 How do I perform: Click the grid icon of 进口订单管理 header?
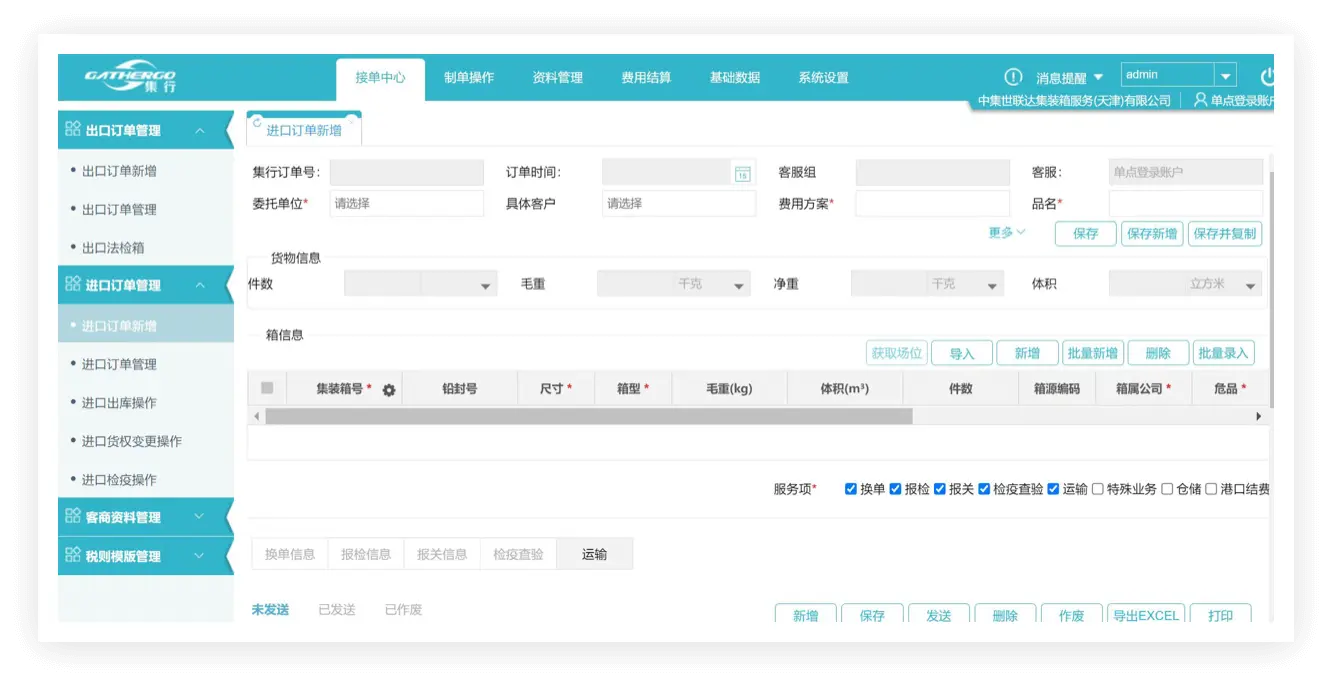72,284
